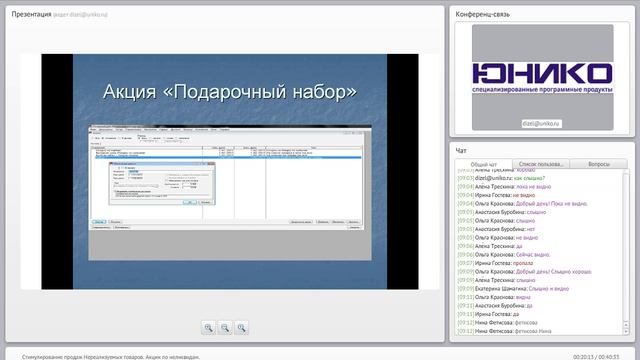Click the webinar title 'Стимулирование продаж Нереализуемых товаров'
The image size is (640, 360).
pos(111,357)
